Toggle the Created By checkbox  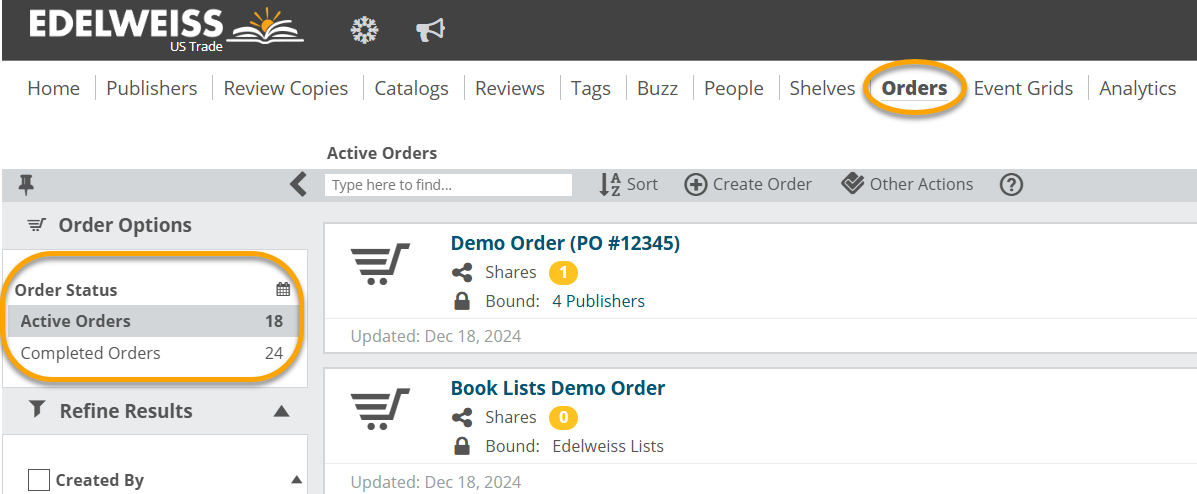[39, 480]
